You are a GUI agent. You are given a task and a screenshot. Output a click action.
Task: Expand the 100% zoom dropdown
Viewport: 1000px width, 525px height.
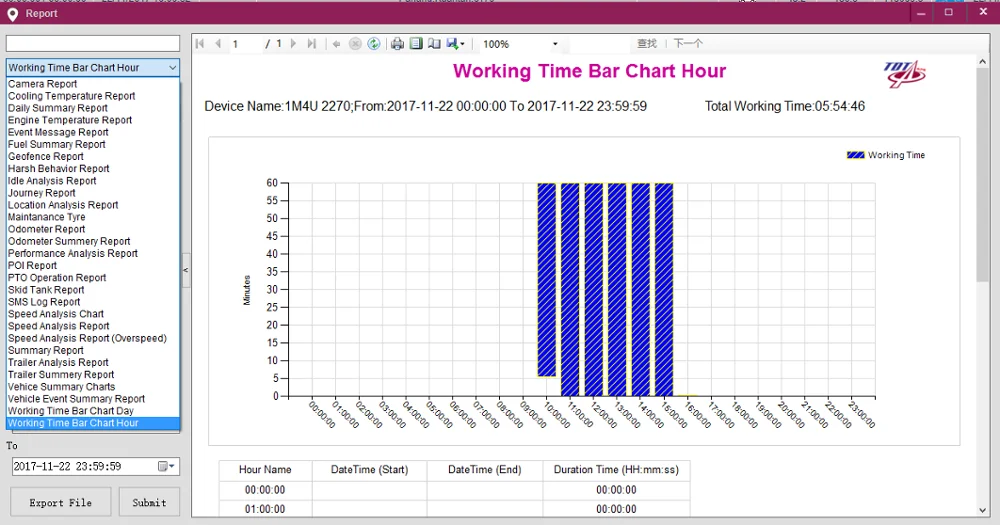555,44
